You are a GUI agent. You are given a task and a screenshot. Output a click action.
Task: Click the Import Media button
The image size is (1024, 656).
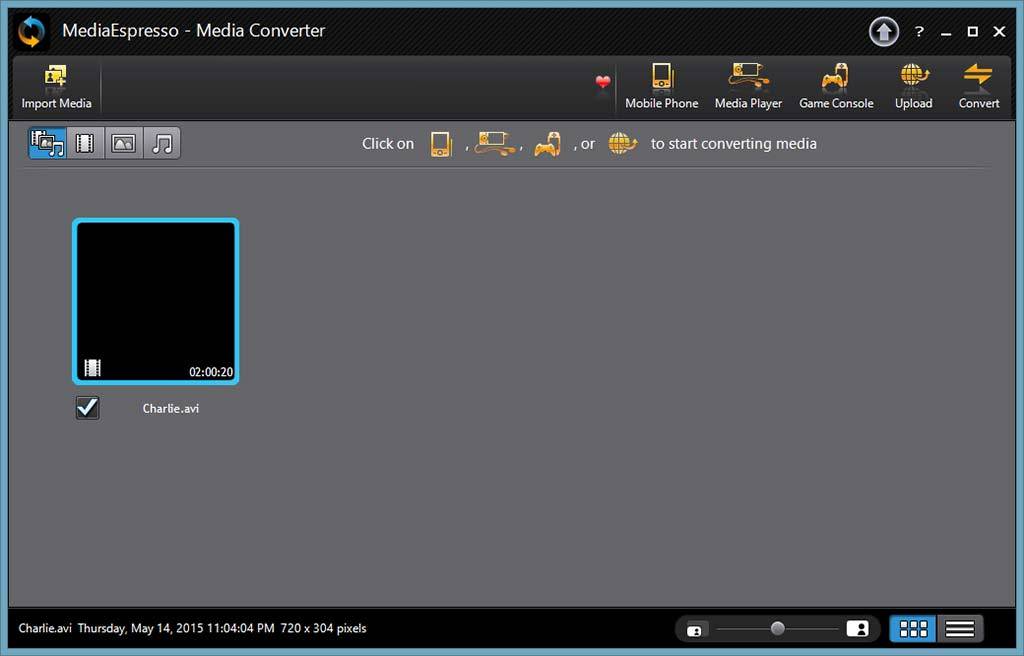(56, 86)
